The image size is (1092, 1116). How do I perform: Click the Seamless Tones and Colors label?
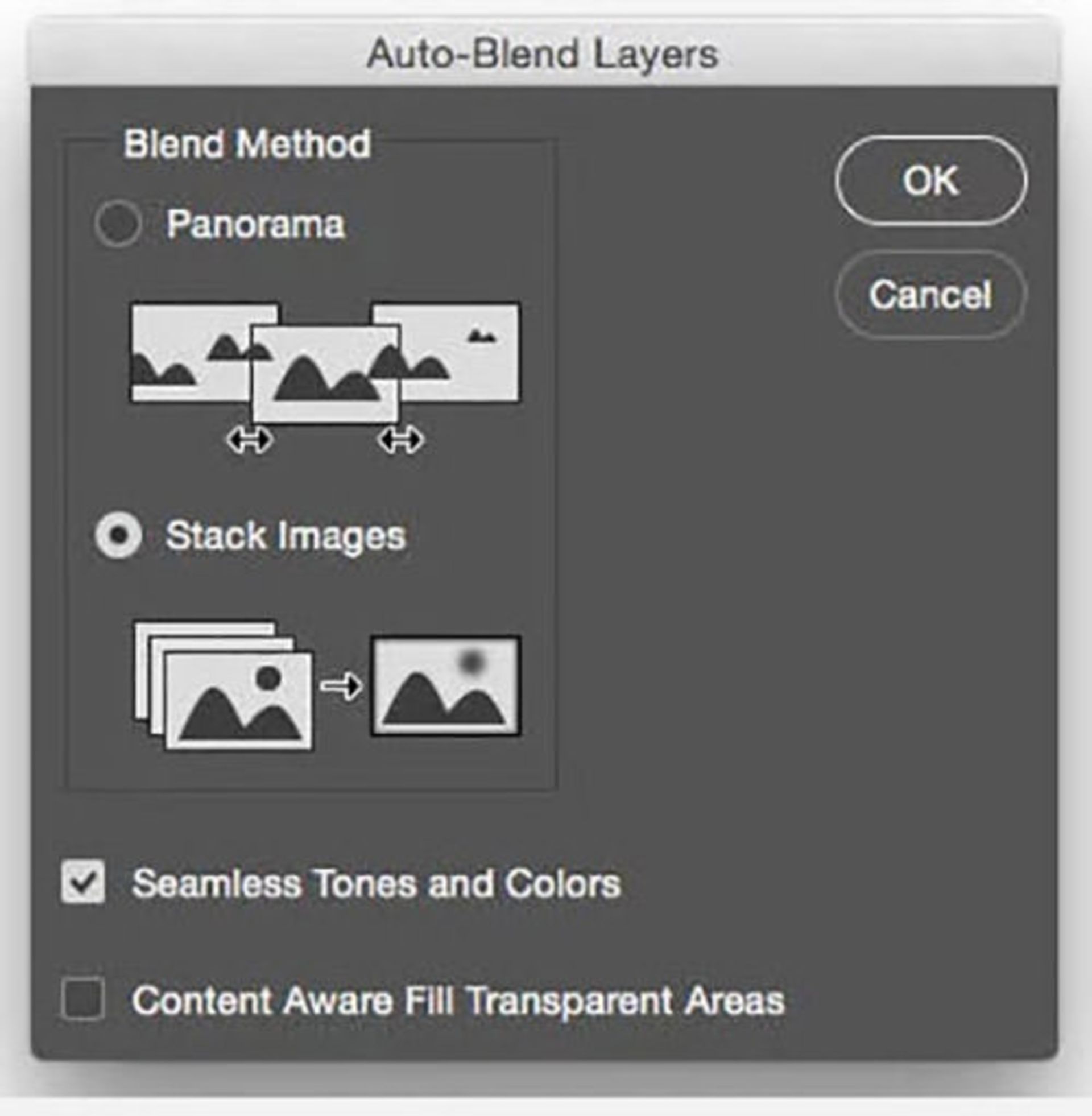click(377, 883)
